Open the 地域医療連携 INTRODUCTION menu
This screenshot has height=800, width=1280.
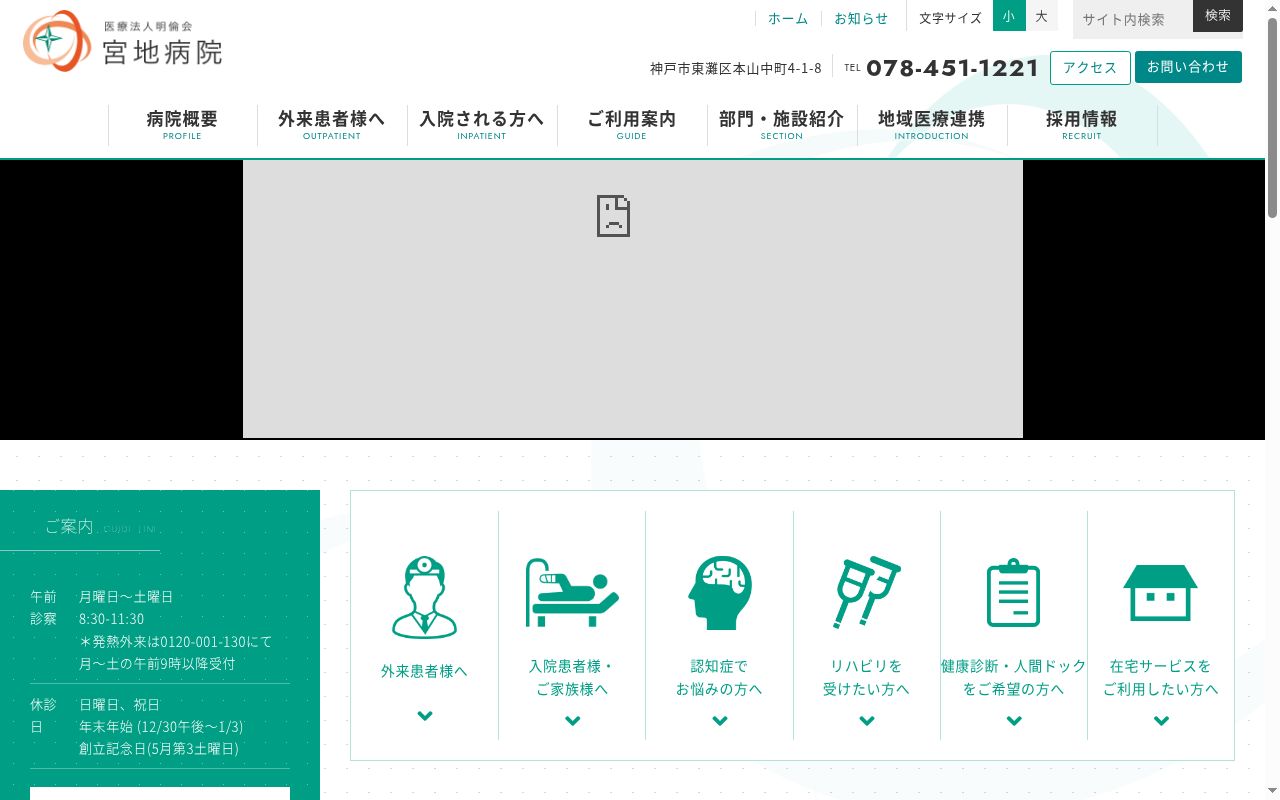[x=932, y=125]
